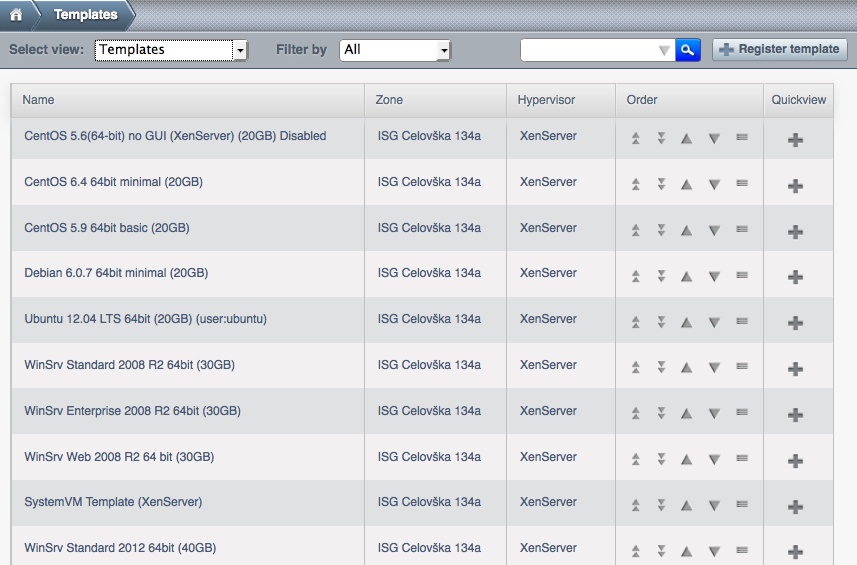The height and width of the screenshot is (565, 857).
Task: Open Quickview for WinSrv Web 2008 R2
Action: [795, 460]
